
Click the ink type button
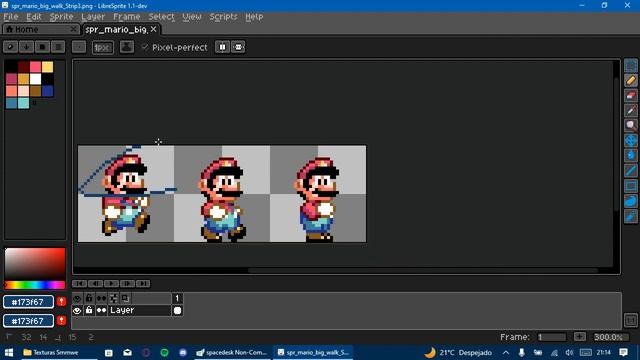[127, 47]
